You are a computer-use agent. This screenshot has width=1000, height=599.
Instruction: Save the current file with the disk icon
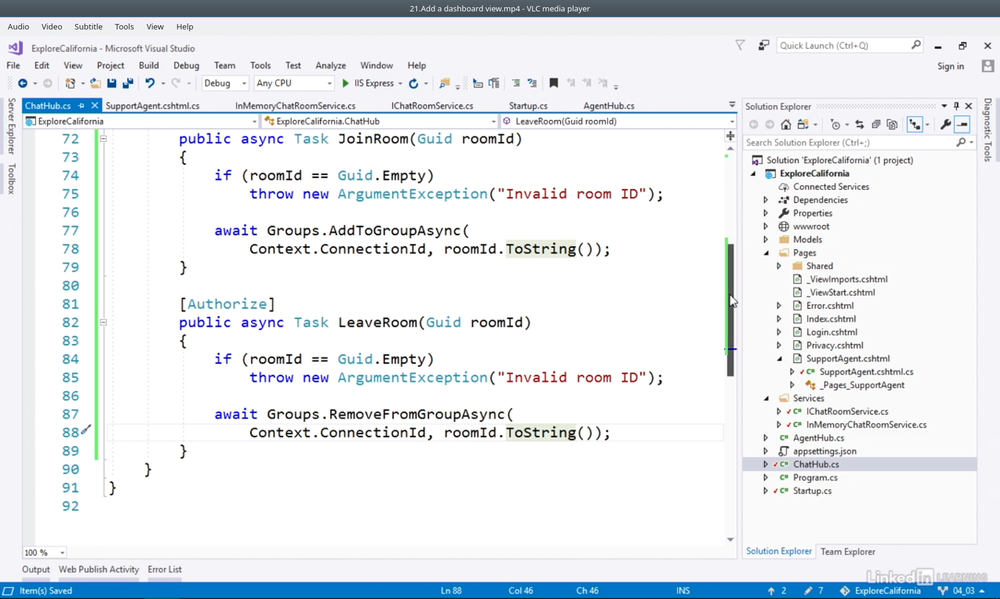pyautogui.click(x=112, y=84)
